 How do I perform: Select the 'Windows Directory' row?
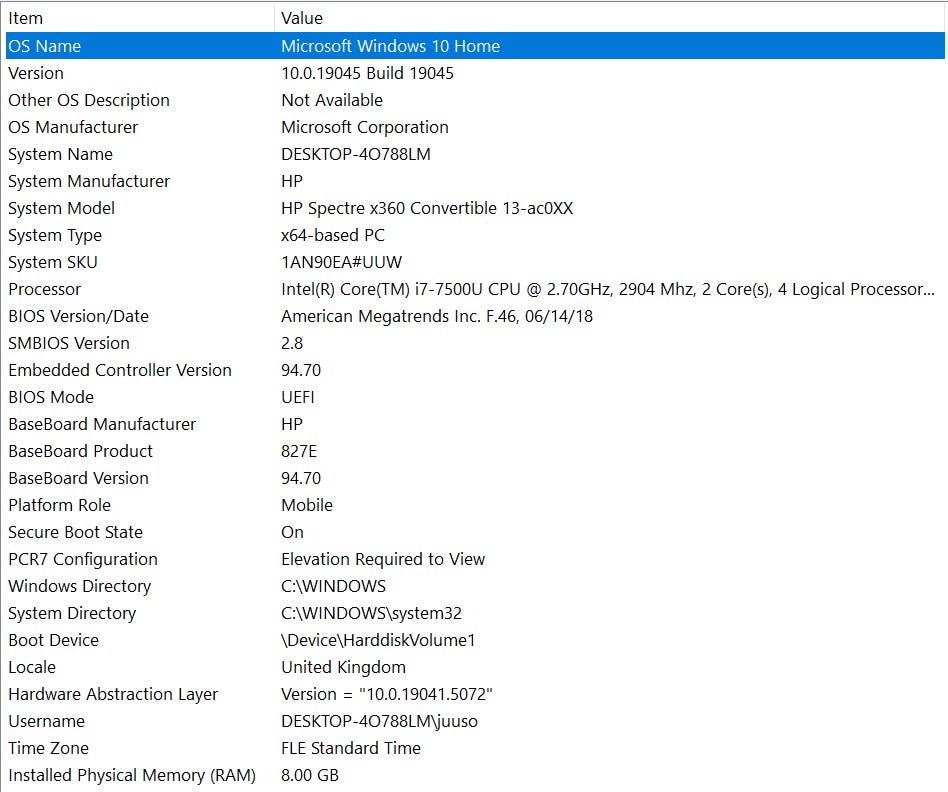[x=80, y=586]
